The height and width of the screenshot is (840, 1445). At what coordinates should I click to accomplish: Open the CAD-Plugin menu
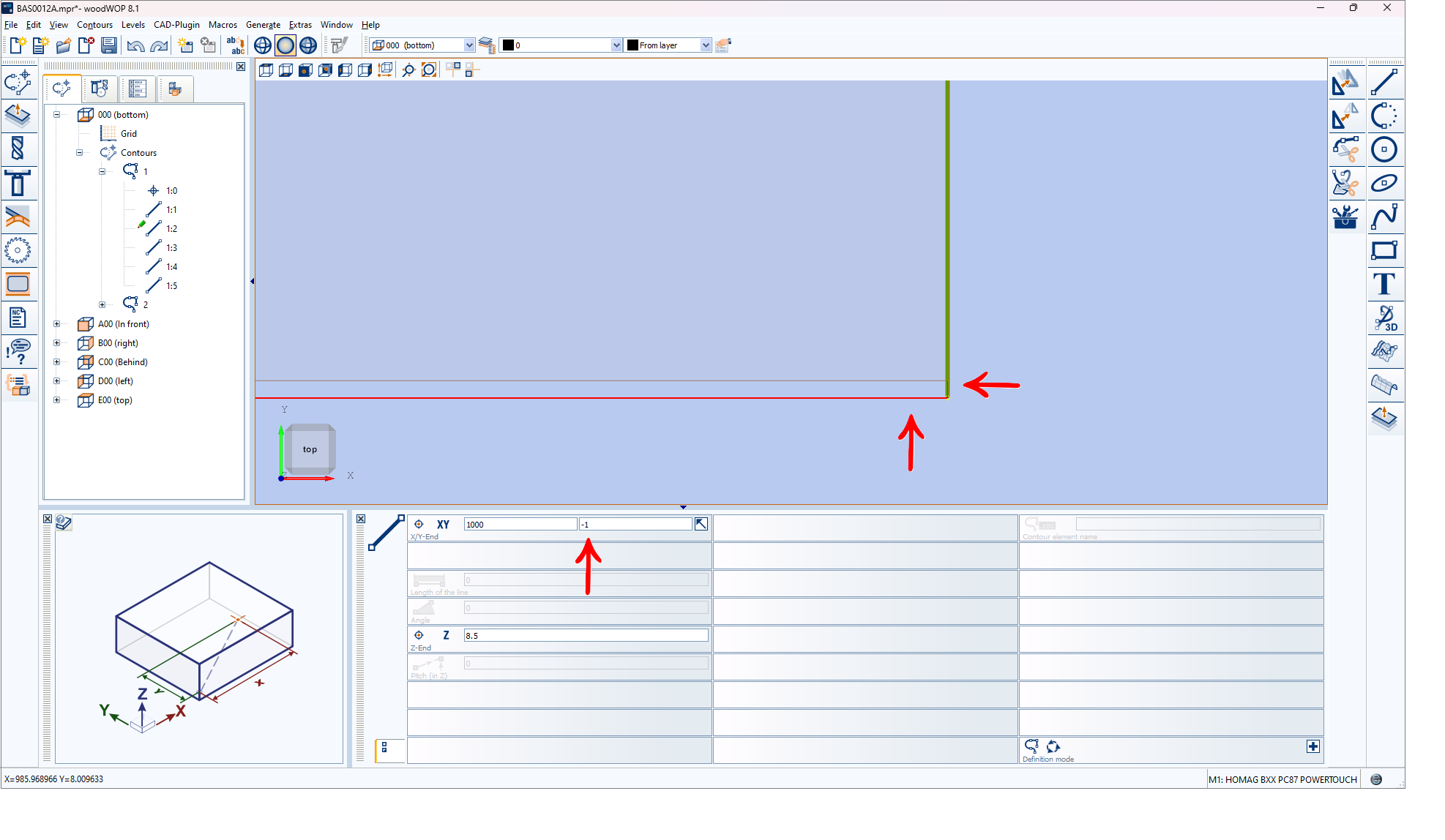pyautogui.click(x=176, y=25)
